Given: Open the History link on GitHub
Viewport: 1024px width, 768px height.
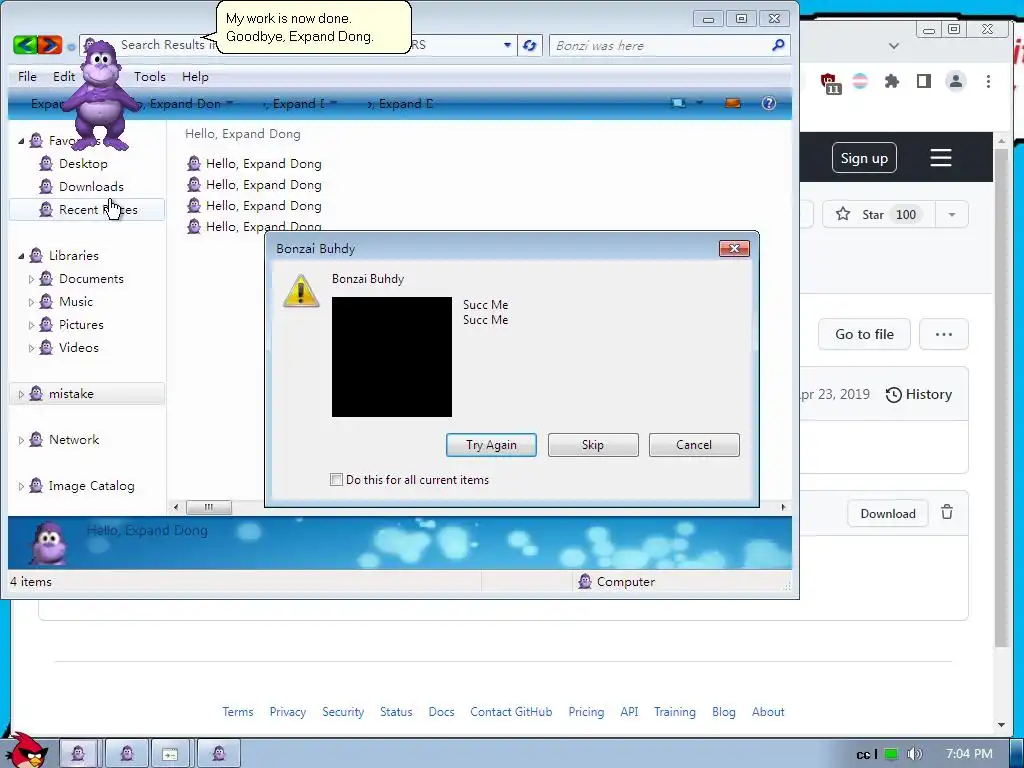Looking at the screenshot, I should tap(919, 394).
